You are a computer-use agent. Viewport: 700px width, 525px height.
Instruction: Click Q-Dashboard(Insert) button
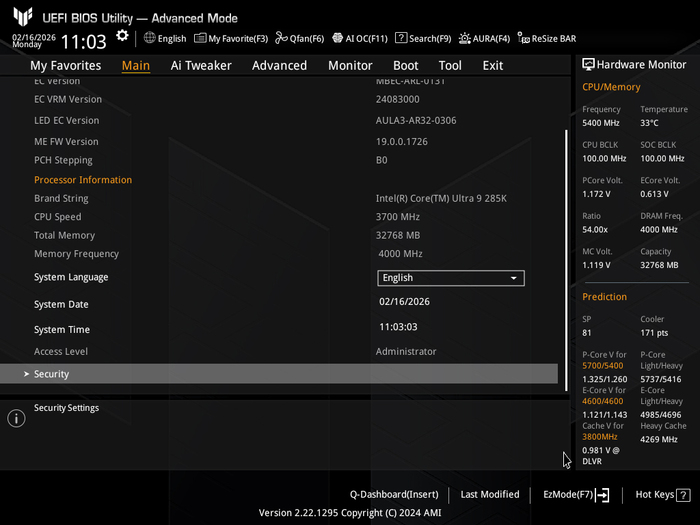tap(394, 494)
